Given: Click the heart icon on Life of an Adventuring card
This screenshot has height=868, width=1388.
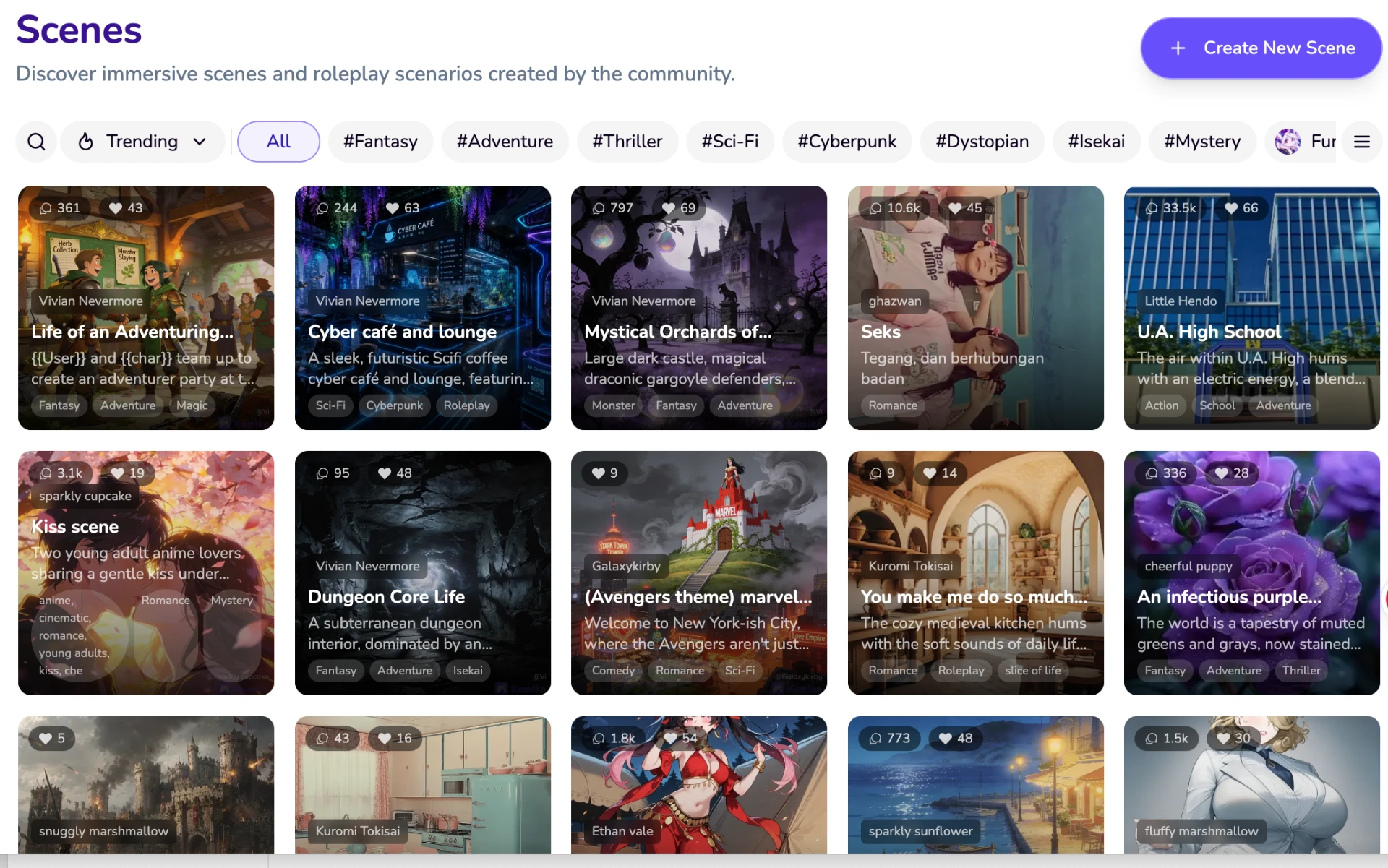Looking at the screenshot, I should (x=116, y=208).
